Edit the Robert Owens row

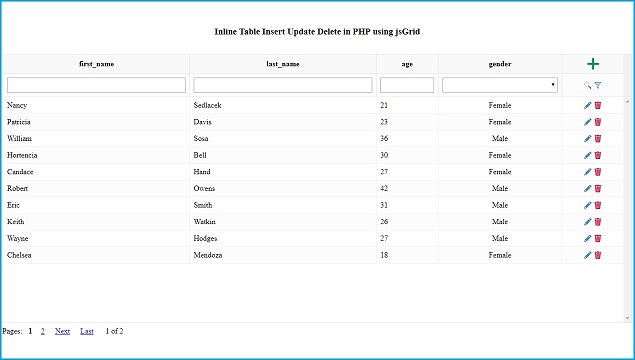pyautogui.click(x=587, y=188)
